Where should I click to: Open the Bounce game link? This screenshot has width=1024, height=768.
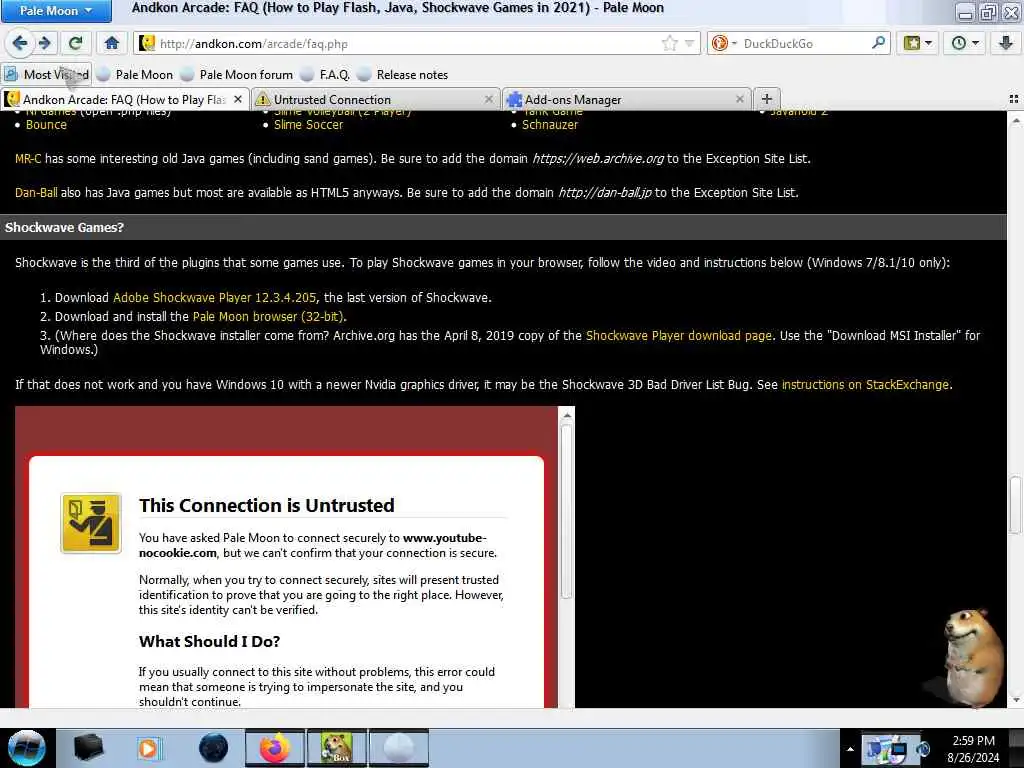46,125
